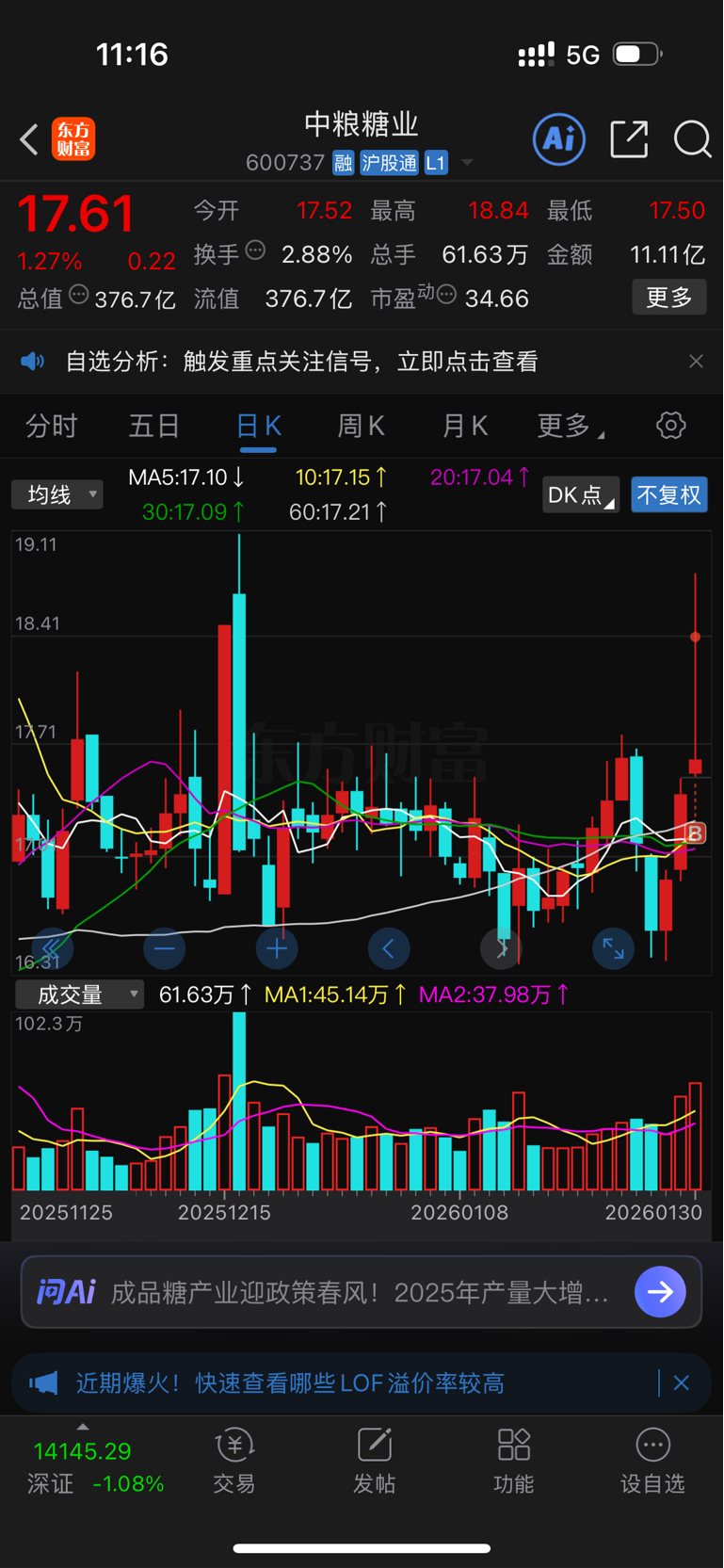
Task: Tap the 金额 11.11亿 value
Action: coord(668,254)
